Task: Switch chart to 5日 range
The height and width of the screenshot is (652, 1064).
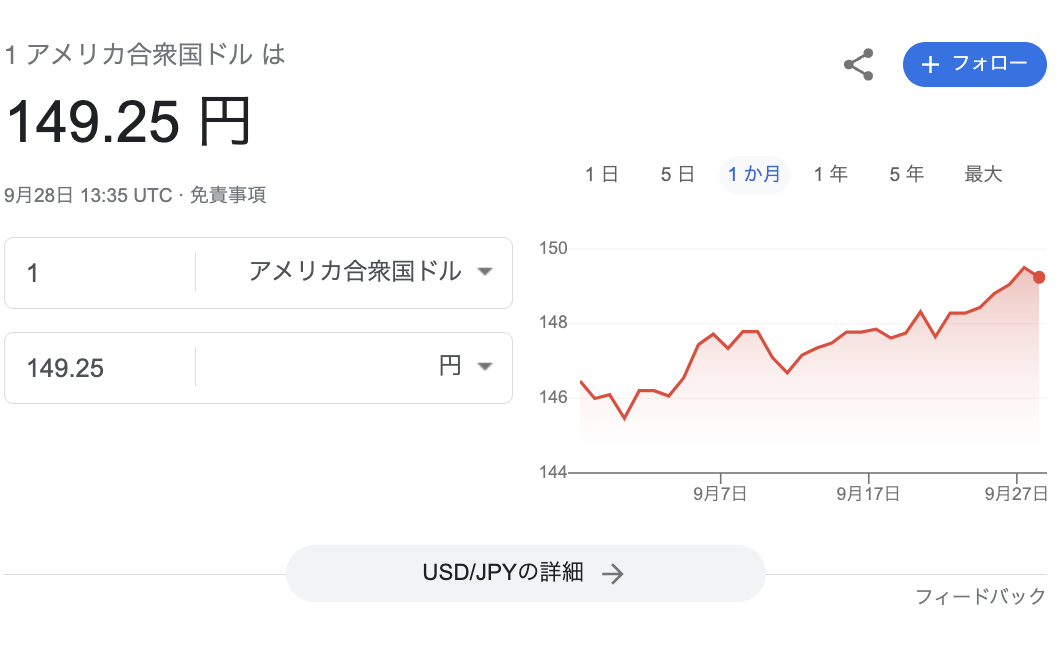Action: tap(678, 174)
